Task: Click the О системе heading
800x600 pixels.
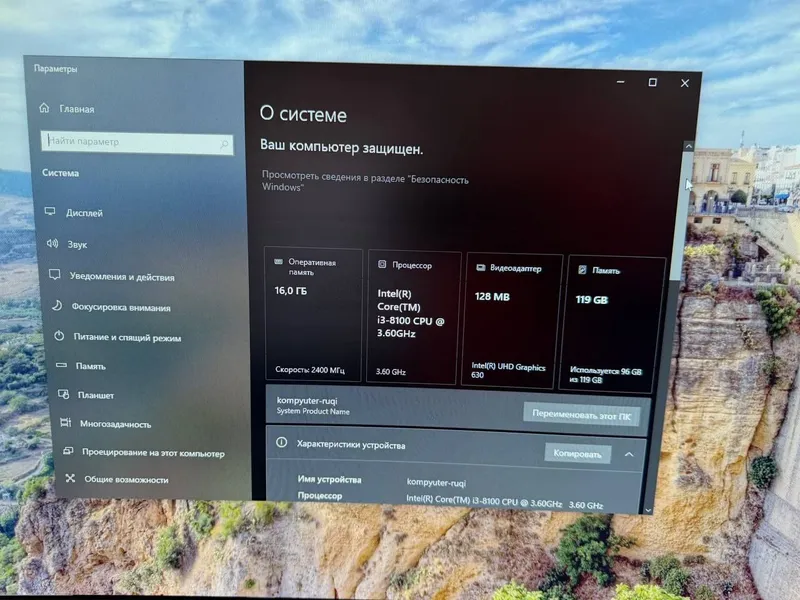Action: (303, 114)
